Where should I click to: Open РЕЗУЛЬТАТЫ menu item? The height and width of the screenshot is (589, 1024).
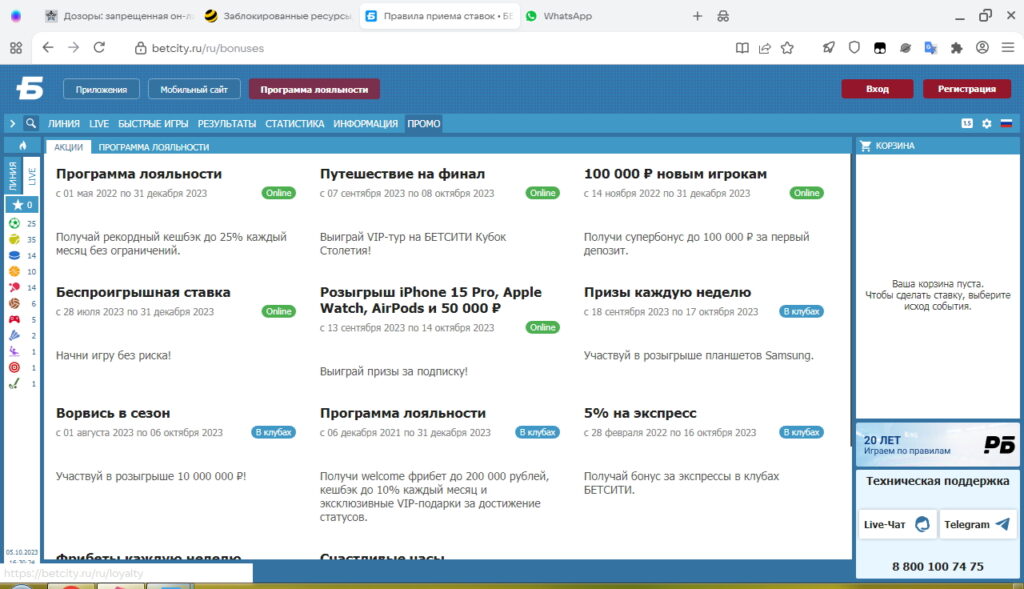click(x=227, y=123)
